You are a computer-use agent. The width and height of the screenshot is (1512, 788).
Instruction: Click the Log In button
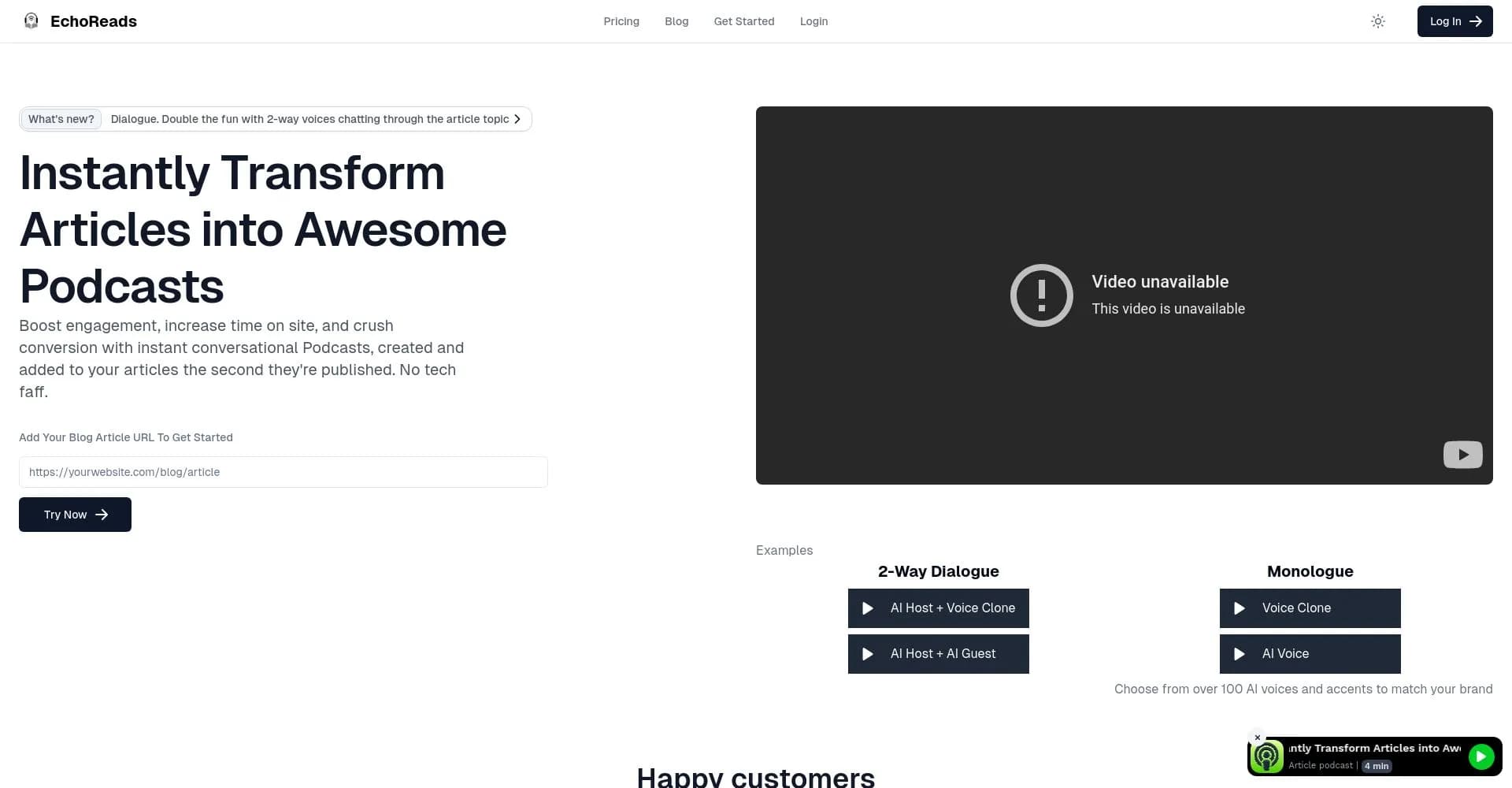[x=1455, y=21]
